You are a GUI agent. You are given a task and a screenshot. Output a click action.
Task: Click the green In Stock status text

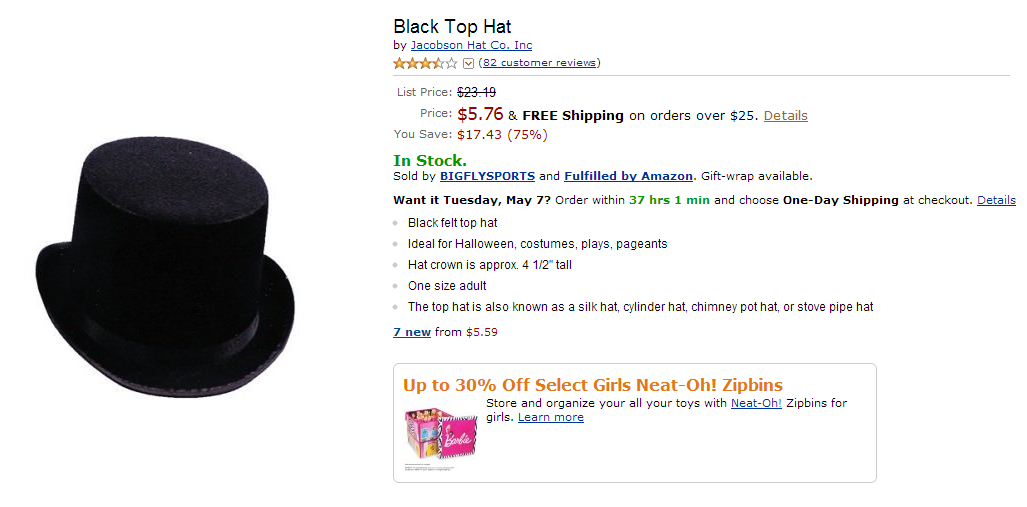click(430, 160)
